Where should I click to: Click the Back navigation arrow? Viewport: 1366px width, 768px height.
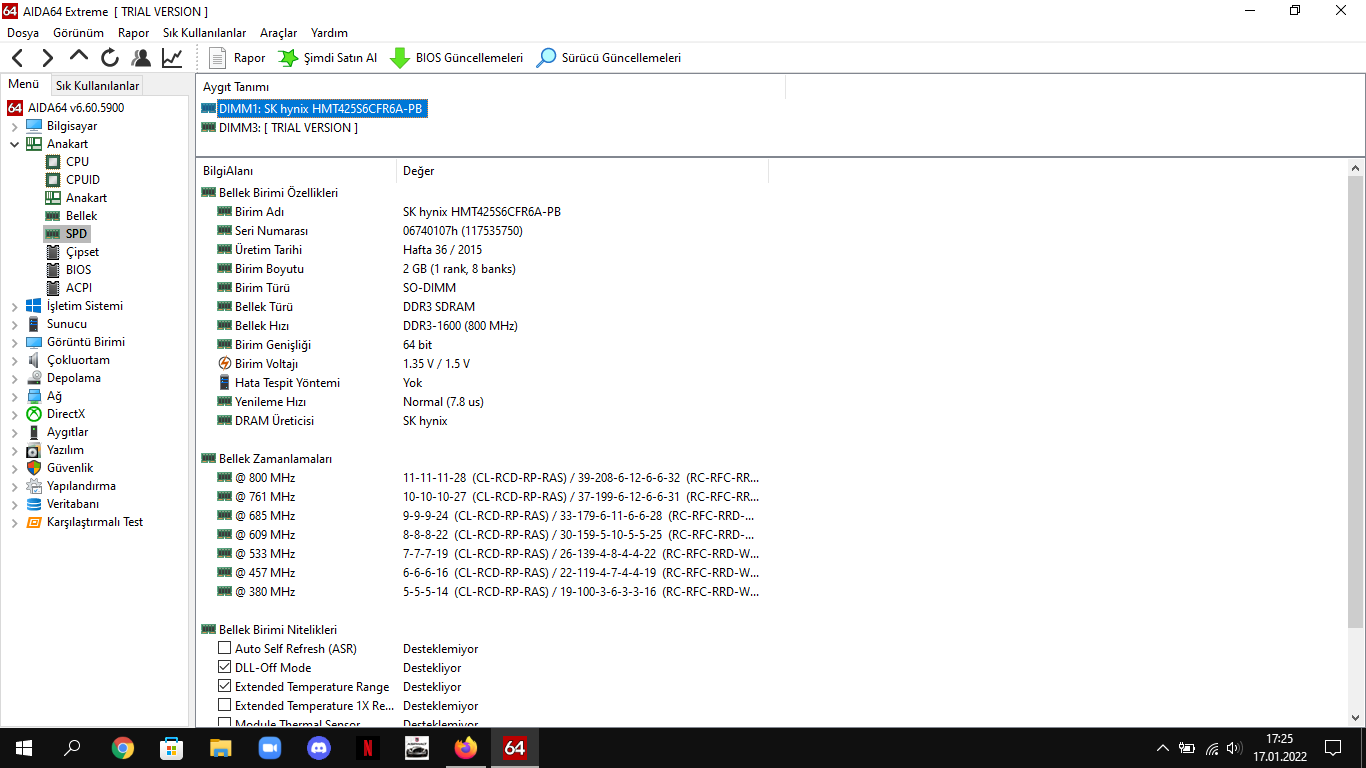click(18, 58)
